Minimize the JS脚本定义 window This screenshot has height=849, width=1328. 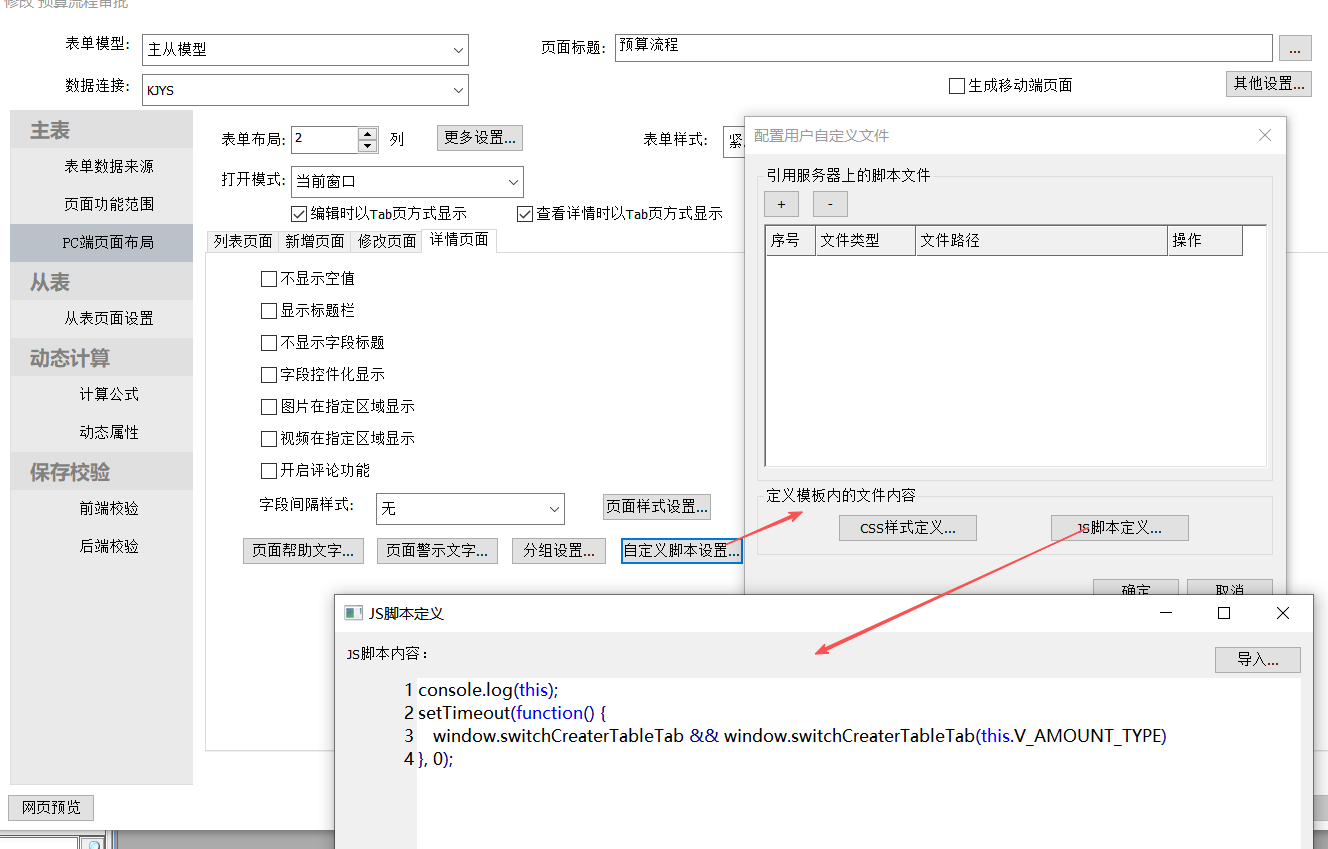(1165, 613)
